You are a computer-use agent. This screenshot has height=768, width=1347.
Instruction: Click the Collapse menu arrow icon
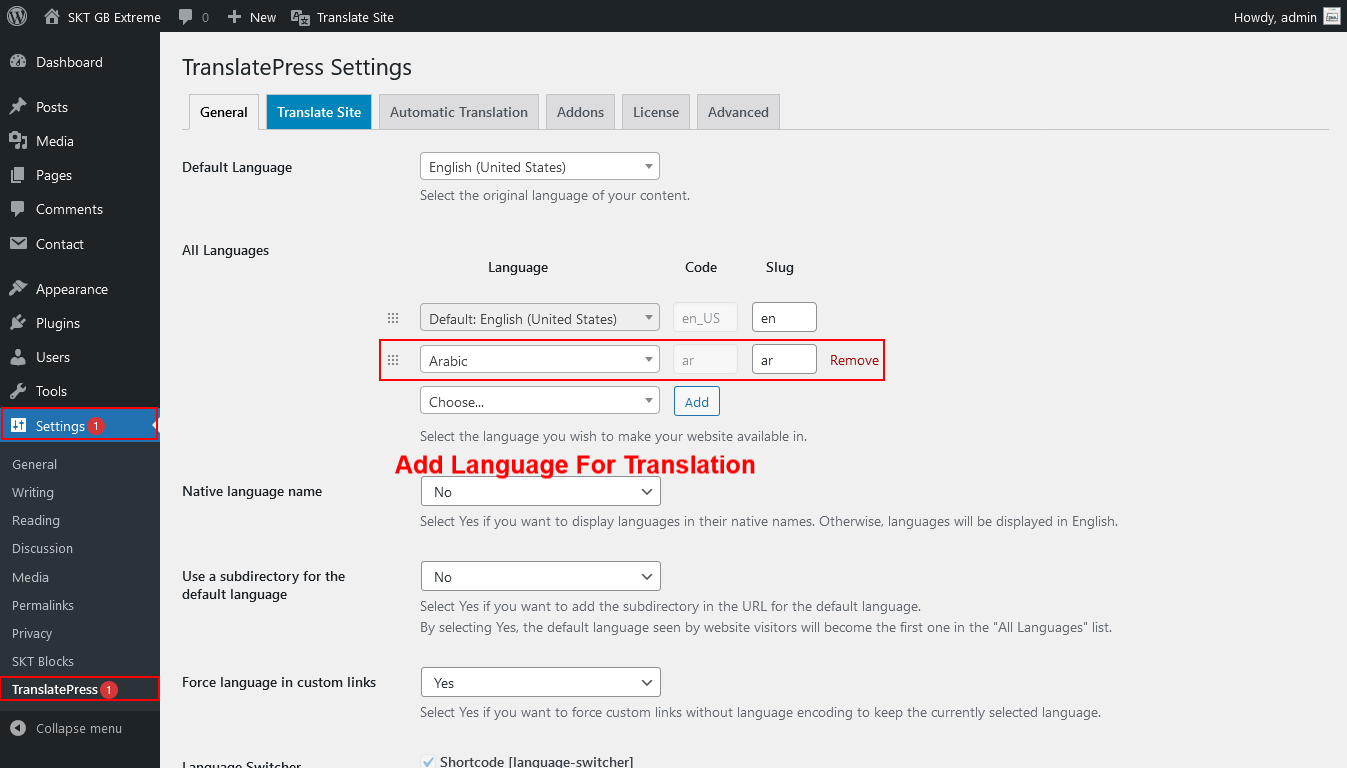tap(18, 728)
